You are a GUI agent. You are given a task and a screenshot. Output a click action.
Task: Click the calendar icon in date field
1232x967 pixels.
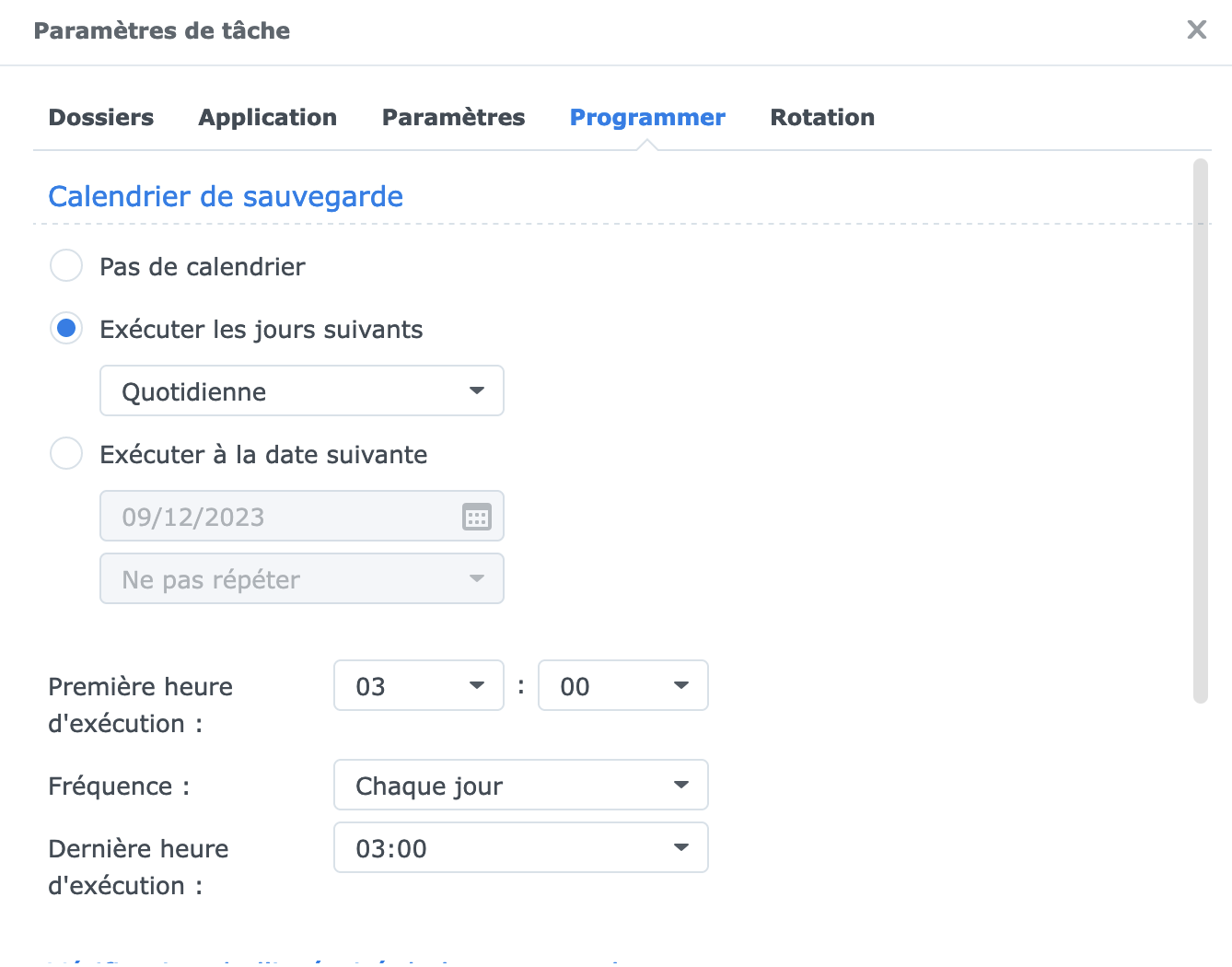(x=476, y=517)
